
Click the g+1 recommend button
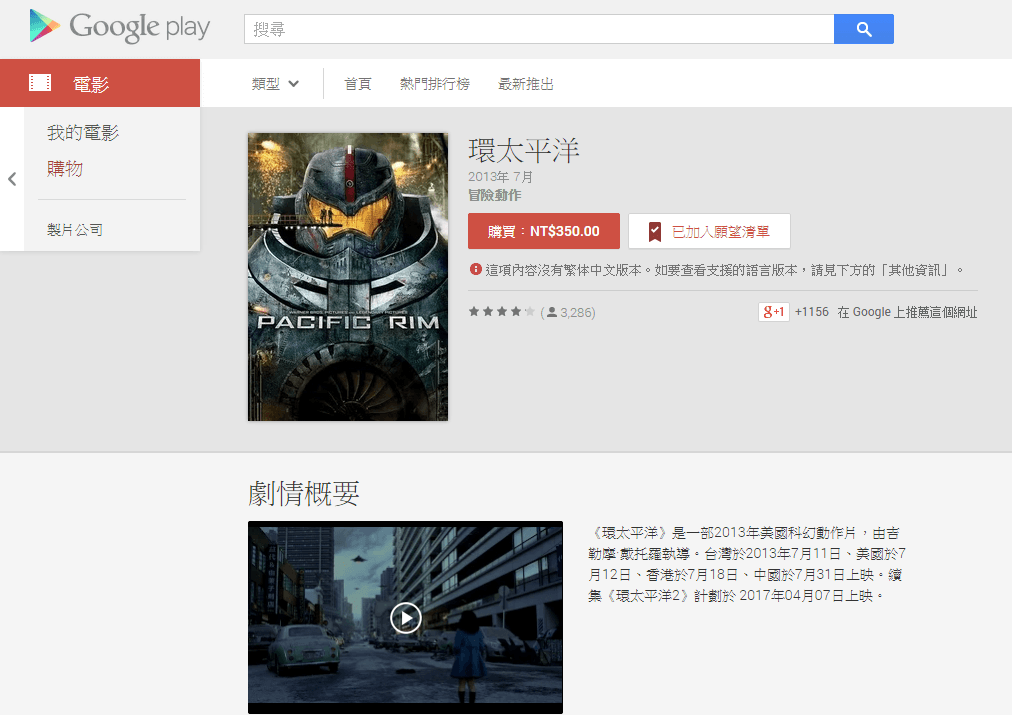[x=773, y=312]
